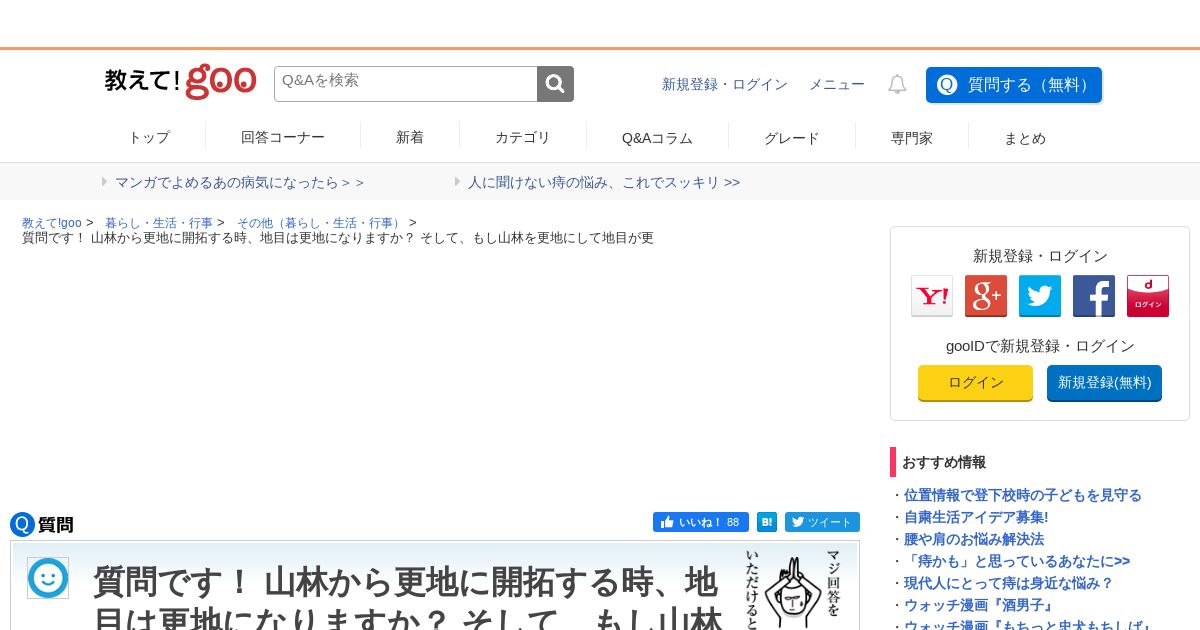
Task: Click その他(暮らし・生活・行事) breadcrumb
Action: tap(320, 223)
